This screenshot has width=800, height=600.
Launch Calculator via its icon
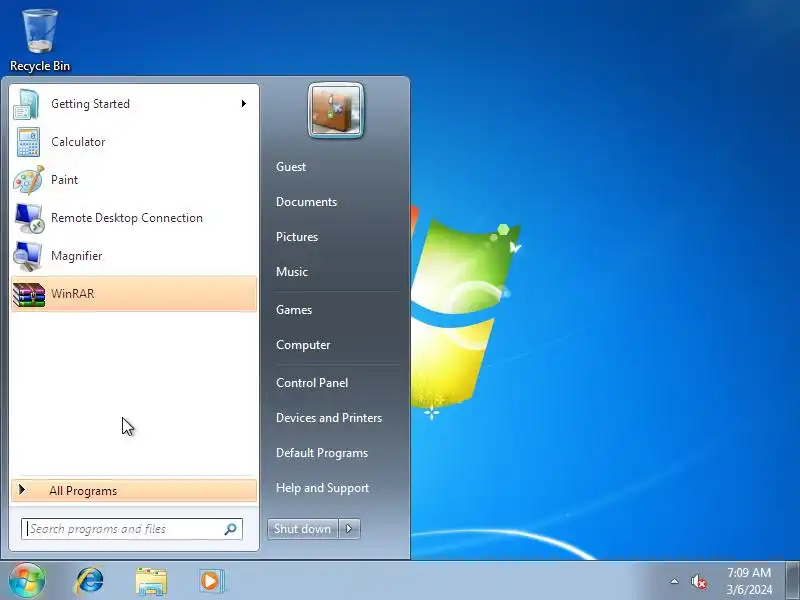(28, 142)
